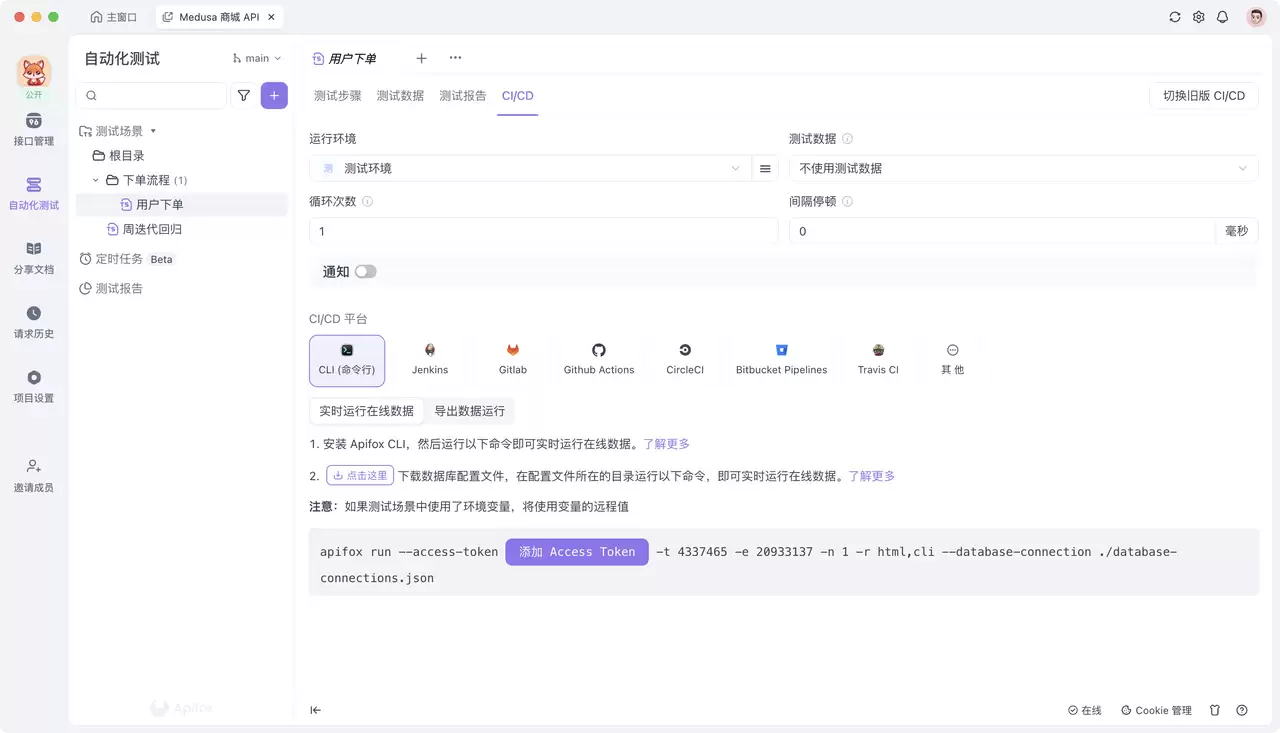Click the 循环次数 input field
The height and width of the screenshot is (733, 1280).
coord(544,231)
